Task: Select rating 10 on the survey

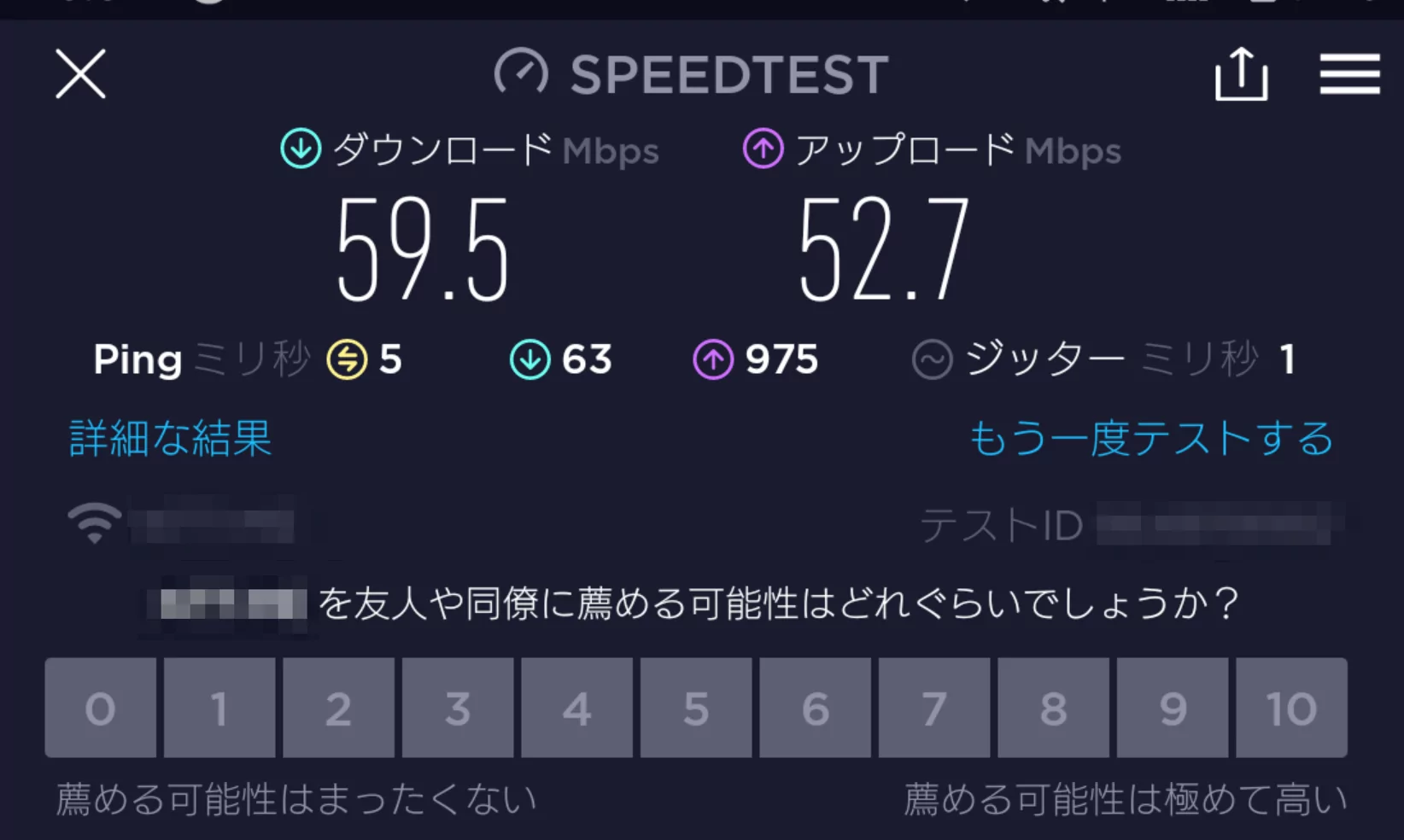Action: 1291,708
